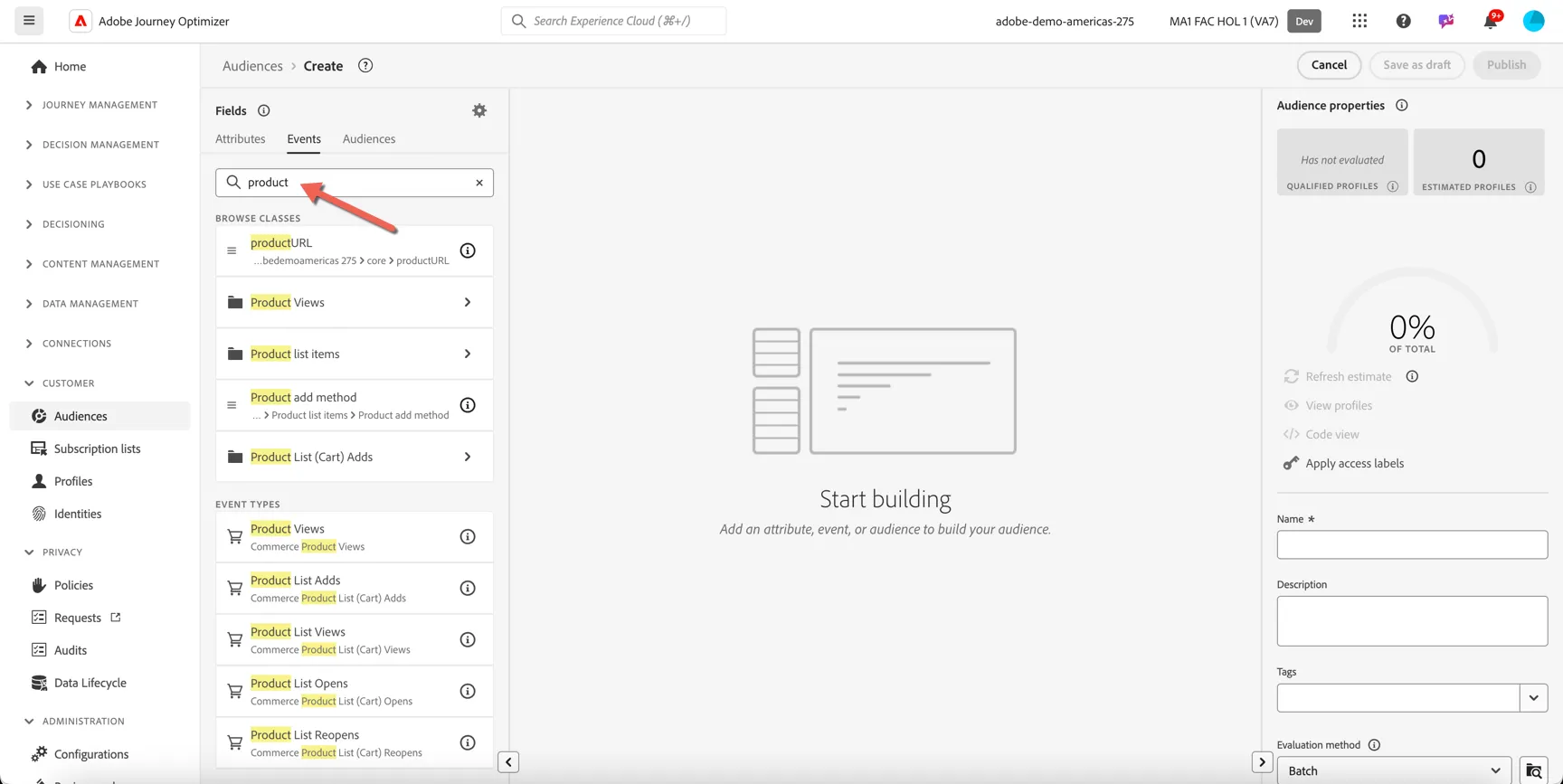Show info for Product List Adds event

pos(468,589)
